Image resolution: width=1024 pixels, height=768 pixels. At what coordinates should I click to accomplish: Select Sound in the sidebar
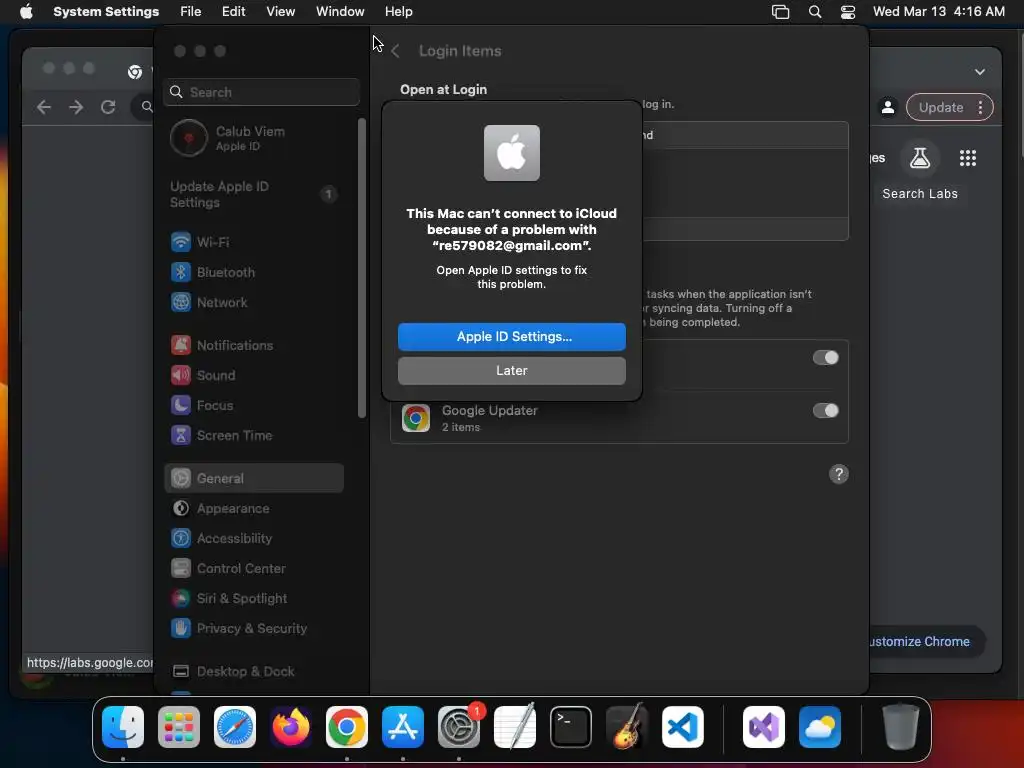coord(254,376)
